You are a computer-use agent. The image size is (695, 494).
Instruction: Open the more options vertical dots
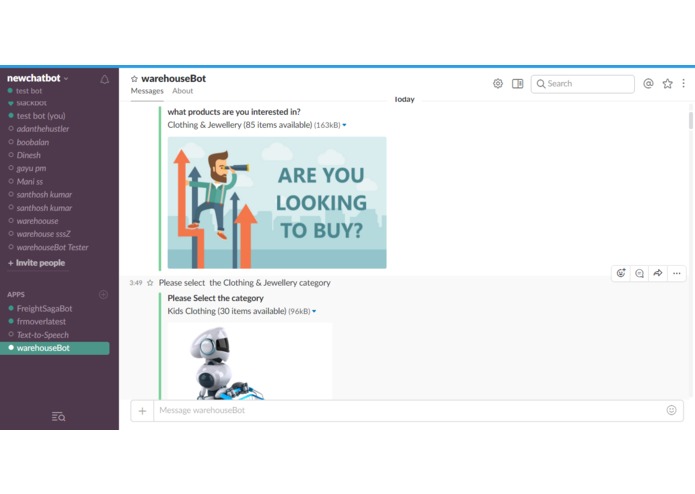(683, 83)
